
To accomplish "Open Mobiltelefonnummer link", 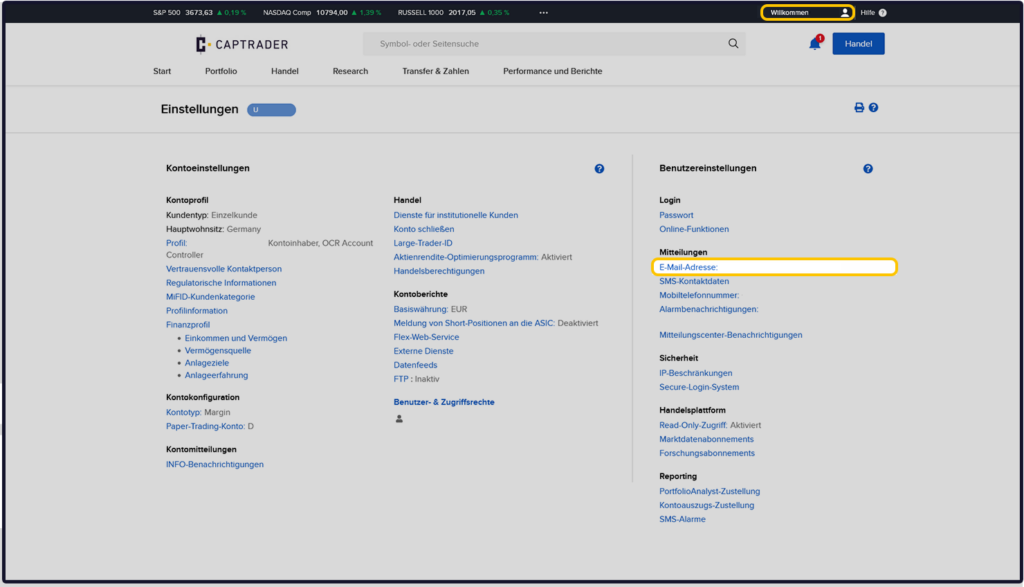I will pos(699,295).
